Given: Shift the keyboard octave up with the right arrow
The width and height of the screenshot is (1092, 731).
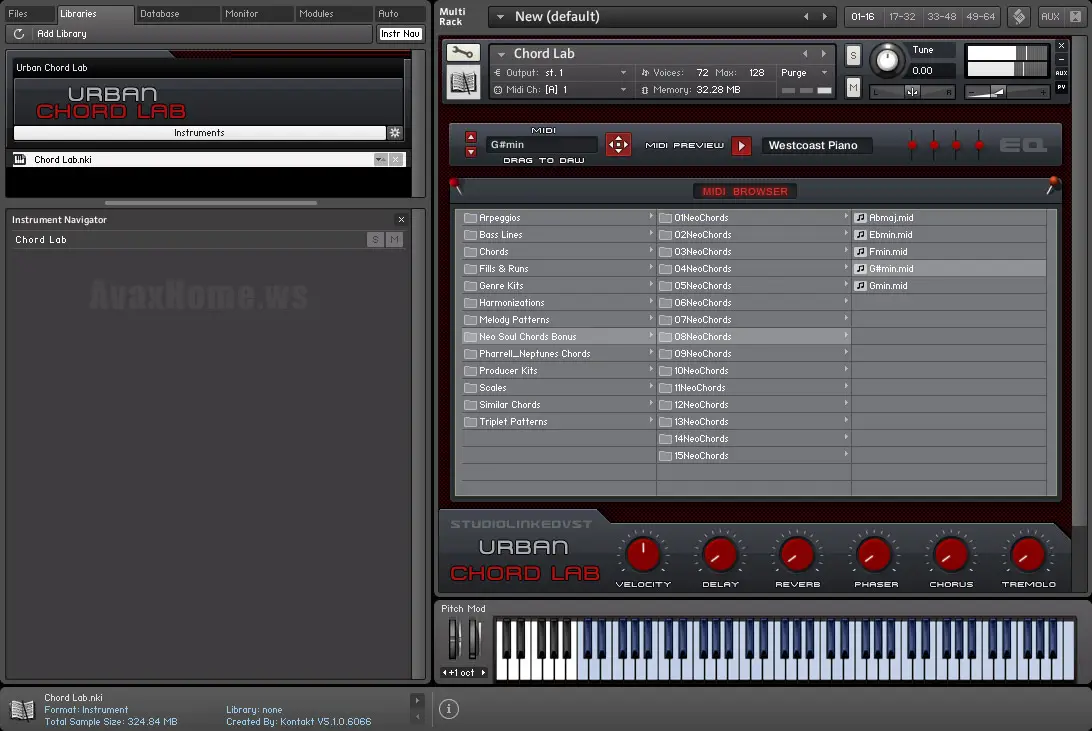Looking at the screenshot, I should (x=483, y=673).
